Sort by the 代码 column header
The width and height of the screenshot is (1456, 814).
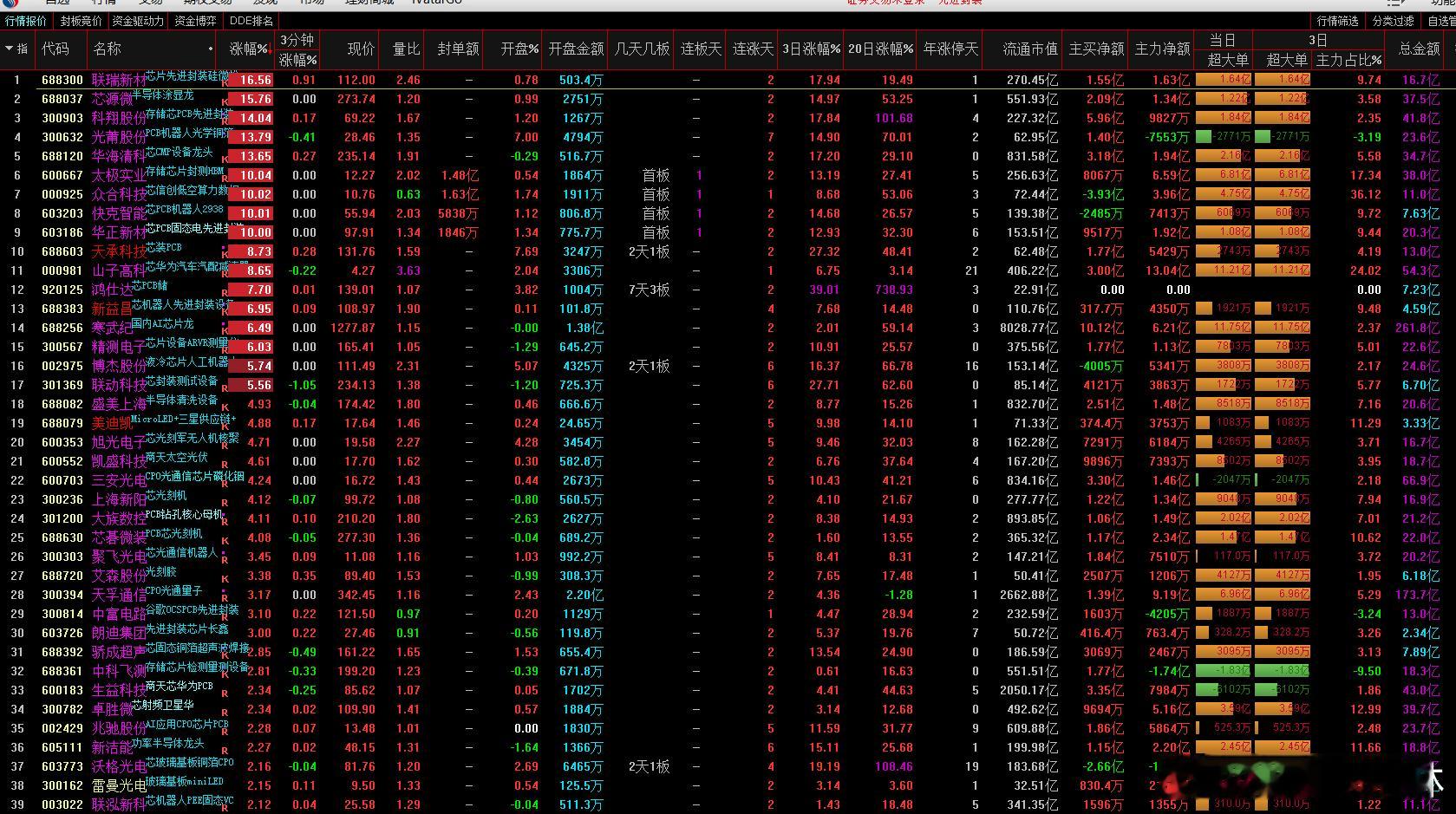pos(55,49)
